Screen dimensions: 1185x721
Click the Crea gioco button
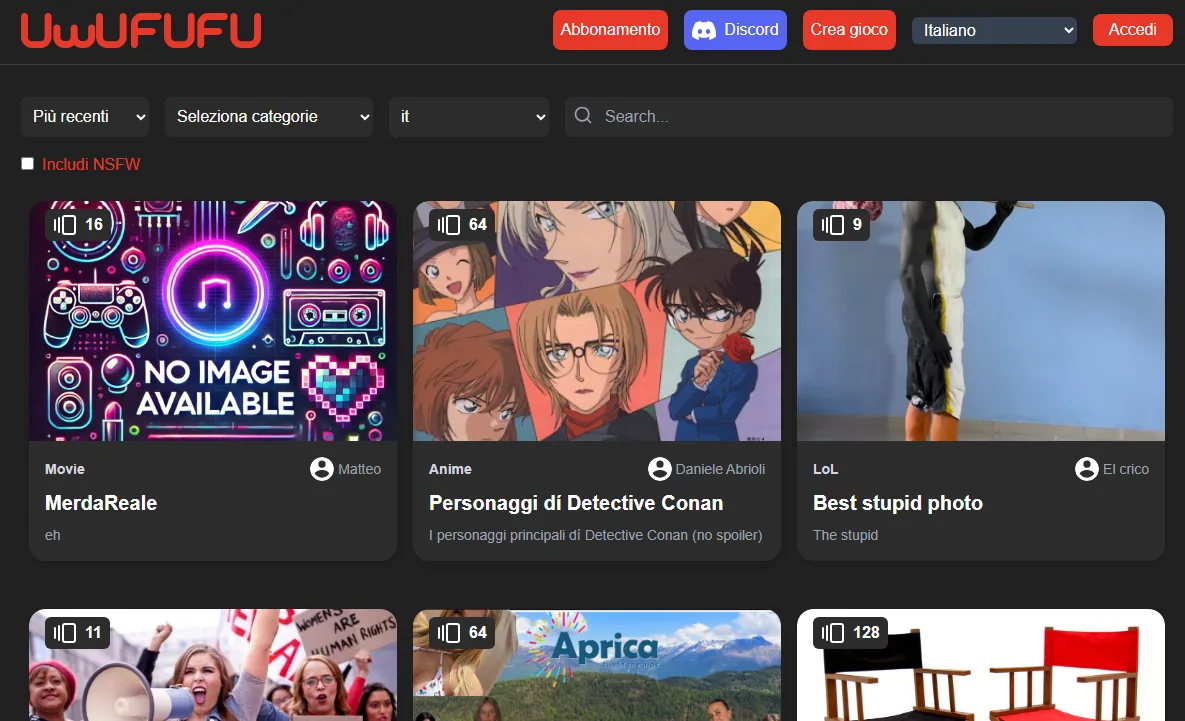(849, 30)
